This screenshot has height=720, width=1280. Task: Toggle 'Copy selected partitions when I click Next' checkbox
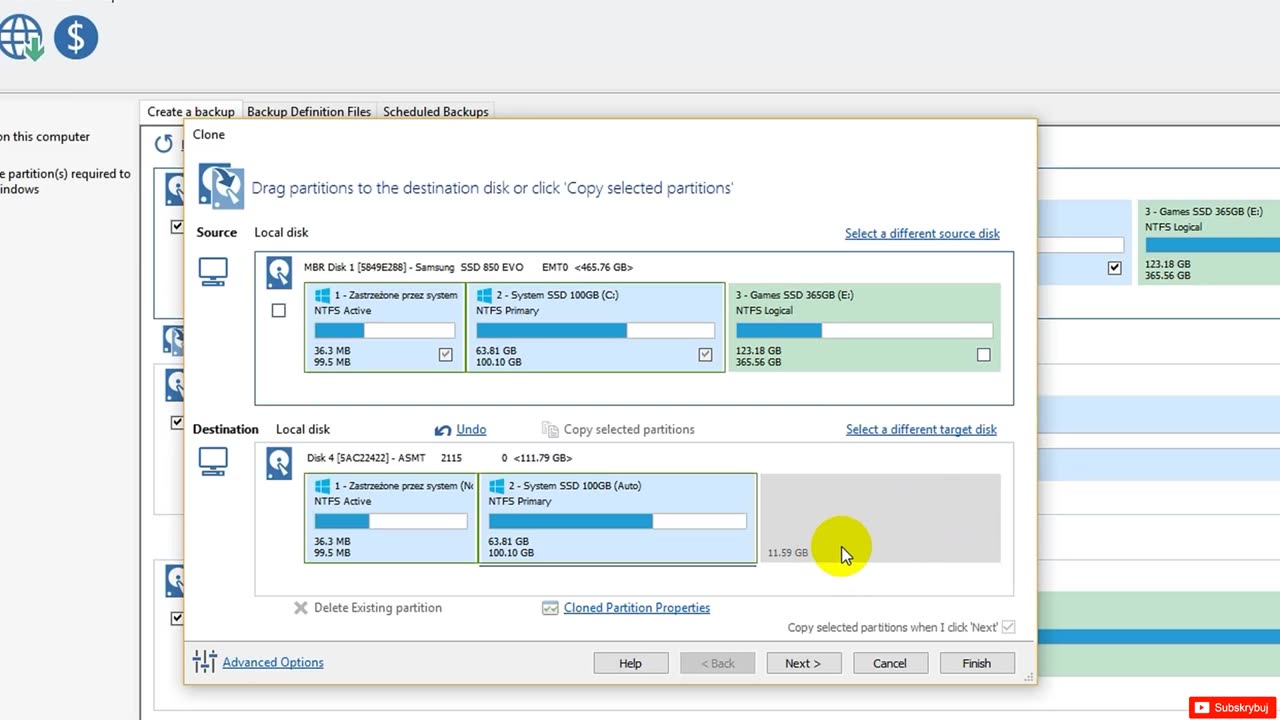(x=1008, y=627)
